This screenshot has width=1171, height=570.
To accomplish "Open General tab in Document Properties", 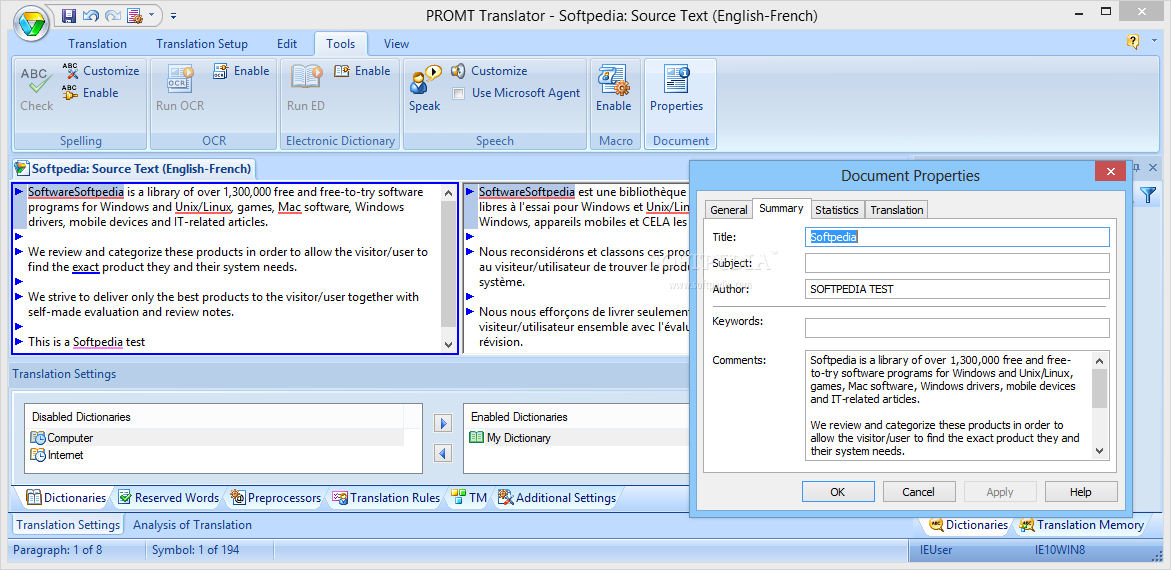I will tap(728, 210).
